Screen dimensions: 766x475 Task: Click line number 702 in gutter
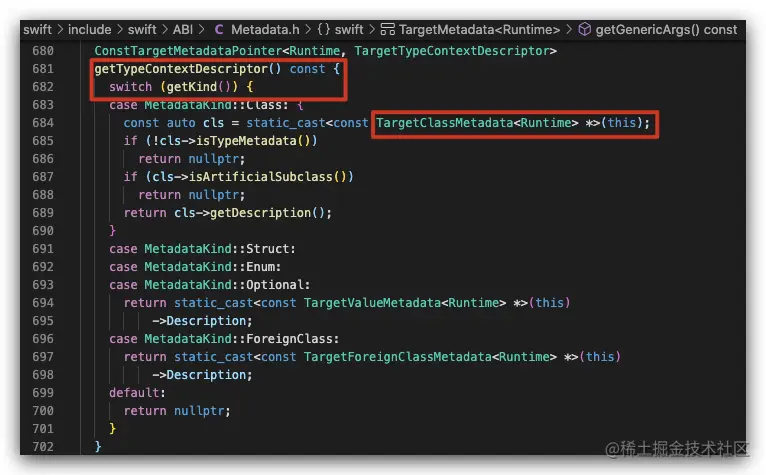[x=43, y=447]
